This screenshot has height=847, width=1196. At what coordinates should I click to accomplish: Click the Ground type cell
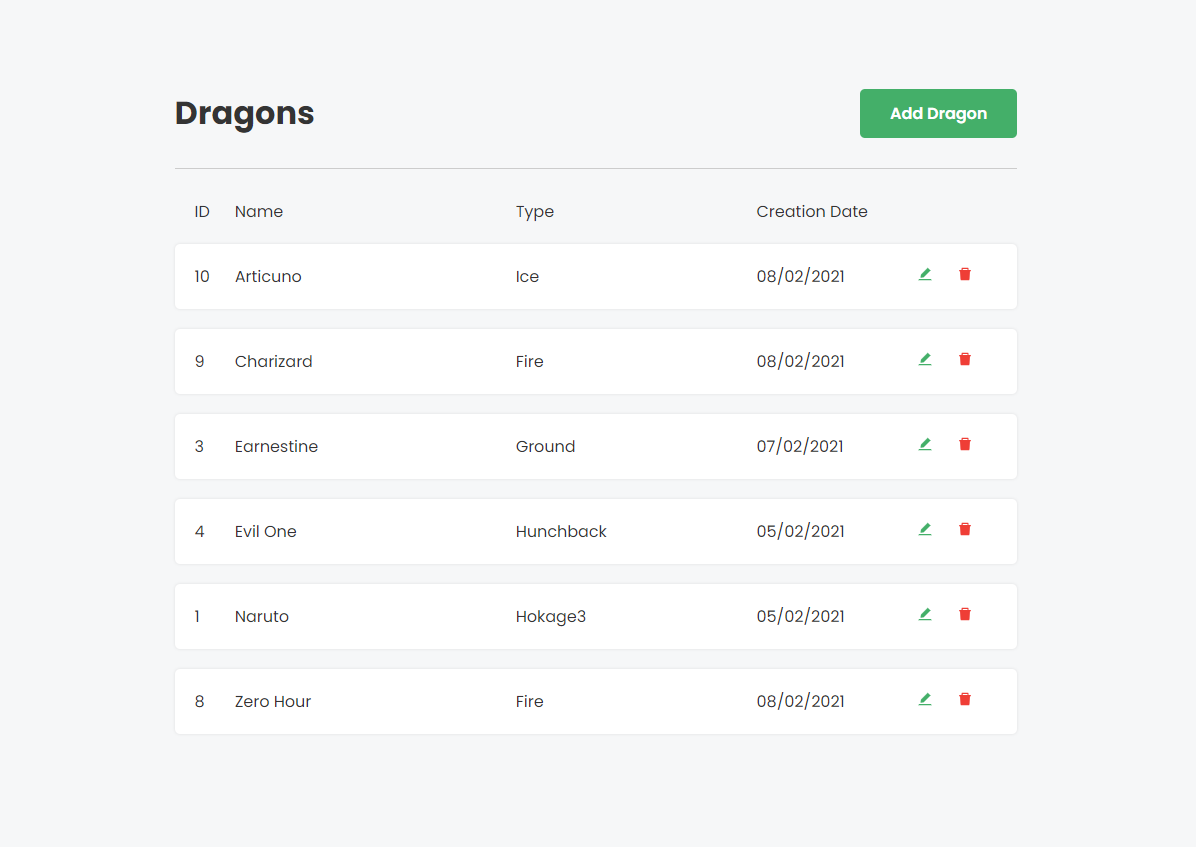pyautogui.click(x=545, y=446)
